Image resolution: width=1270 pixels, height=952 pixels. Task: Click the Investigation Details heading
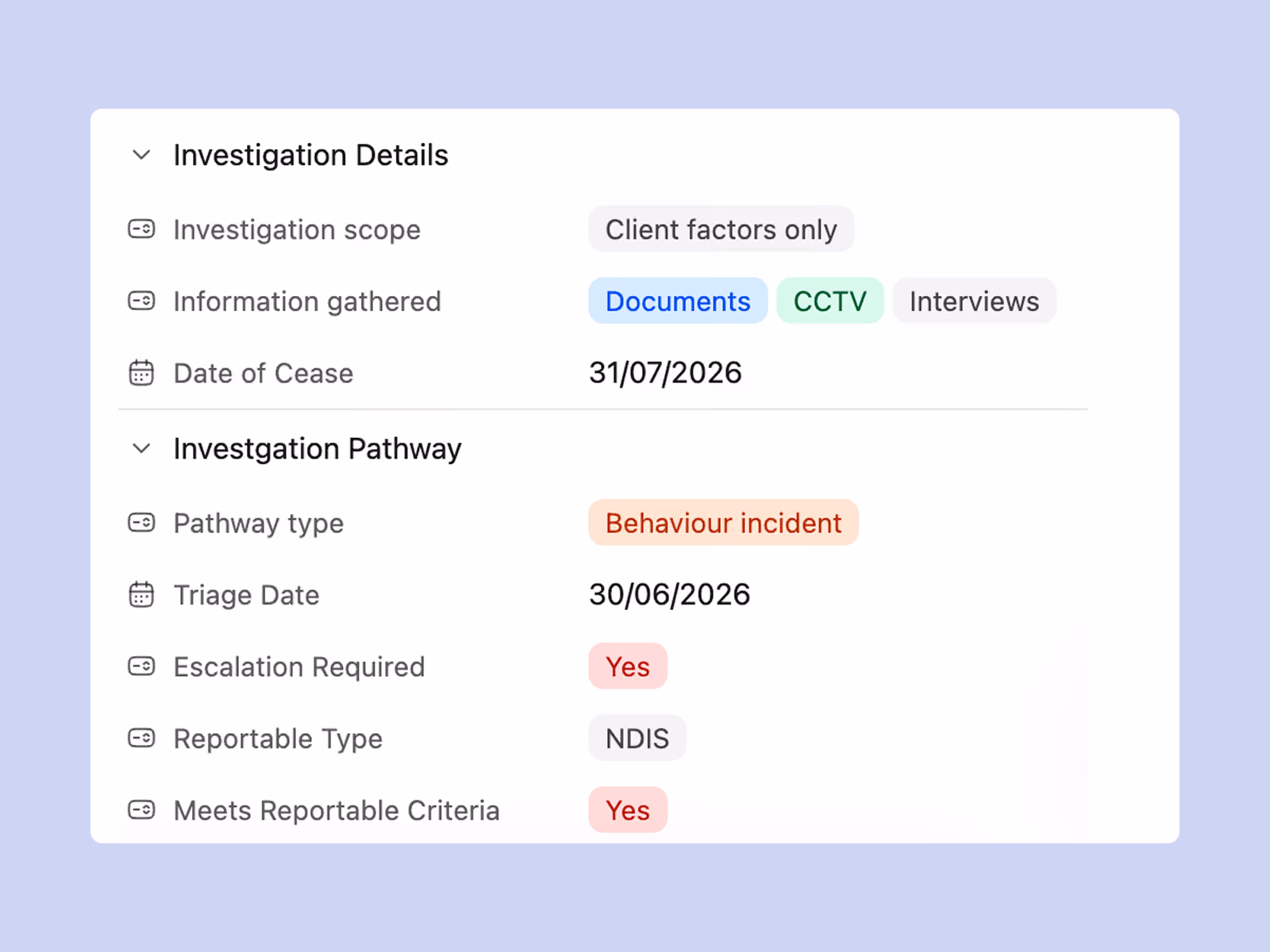310,155
